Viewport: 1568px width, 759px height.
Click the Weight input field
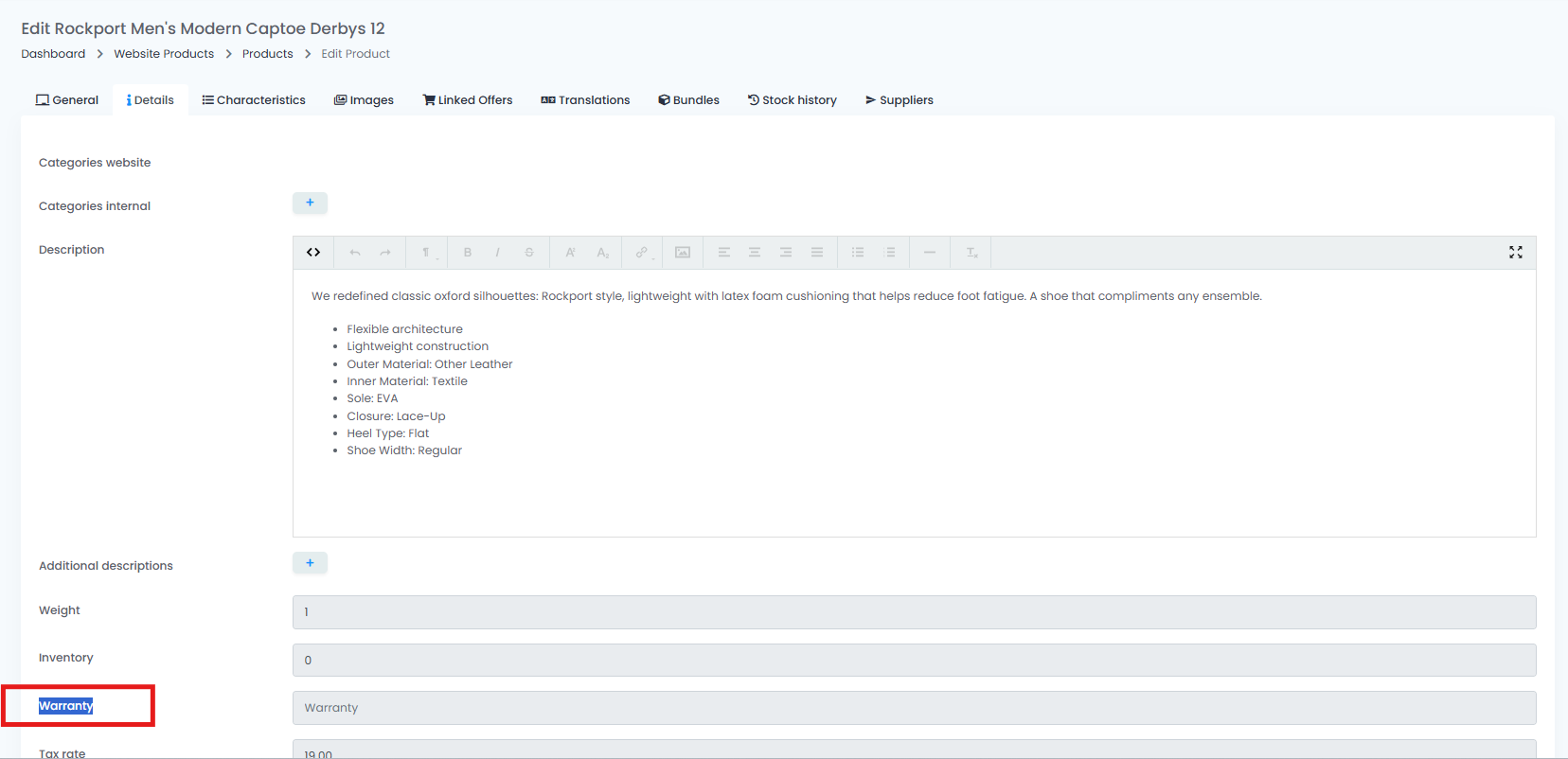914,612
